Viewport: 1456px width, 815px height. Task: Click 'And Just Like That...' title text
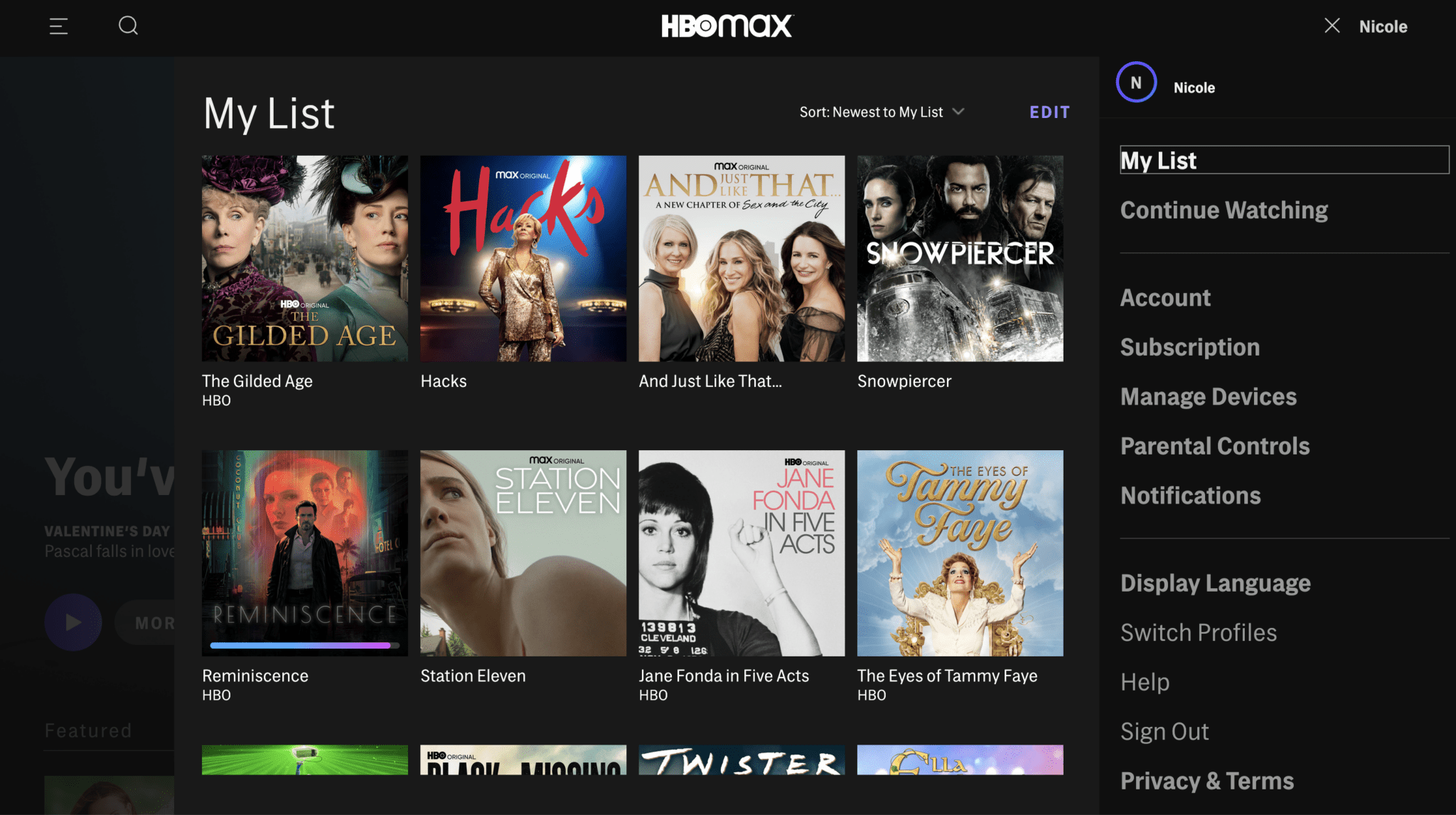click(x=710, y=381)
